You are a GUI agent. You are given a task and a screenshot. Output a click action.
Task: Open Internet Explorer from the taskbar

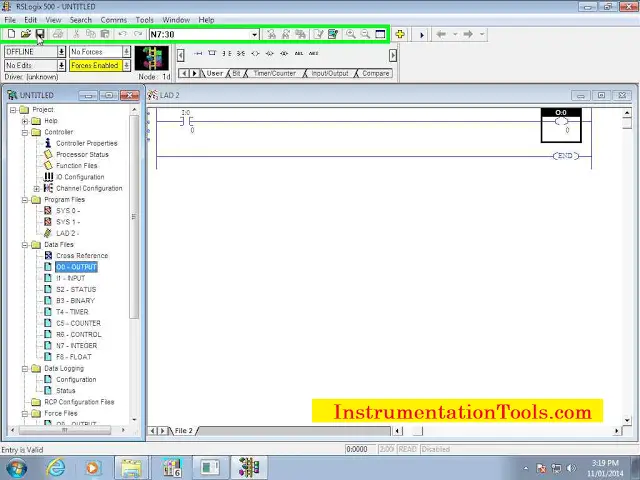tap(55, 467)
